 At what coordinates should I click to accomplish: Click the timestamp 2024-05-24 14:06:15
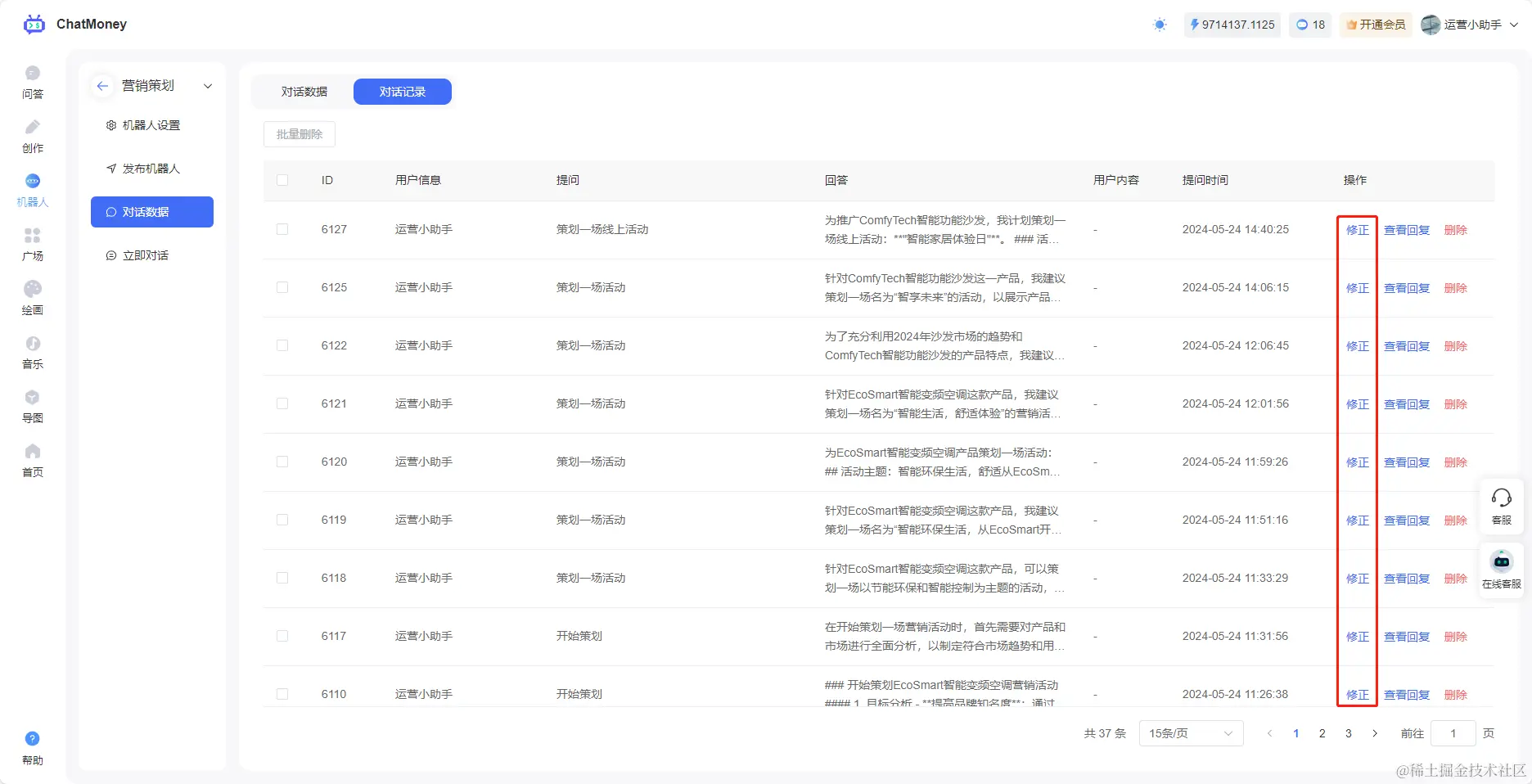pos(1236,287)
